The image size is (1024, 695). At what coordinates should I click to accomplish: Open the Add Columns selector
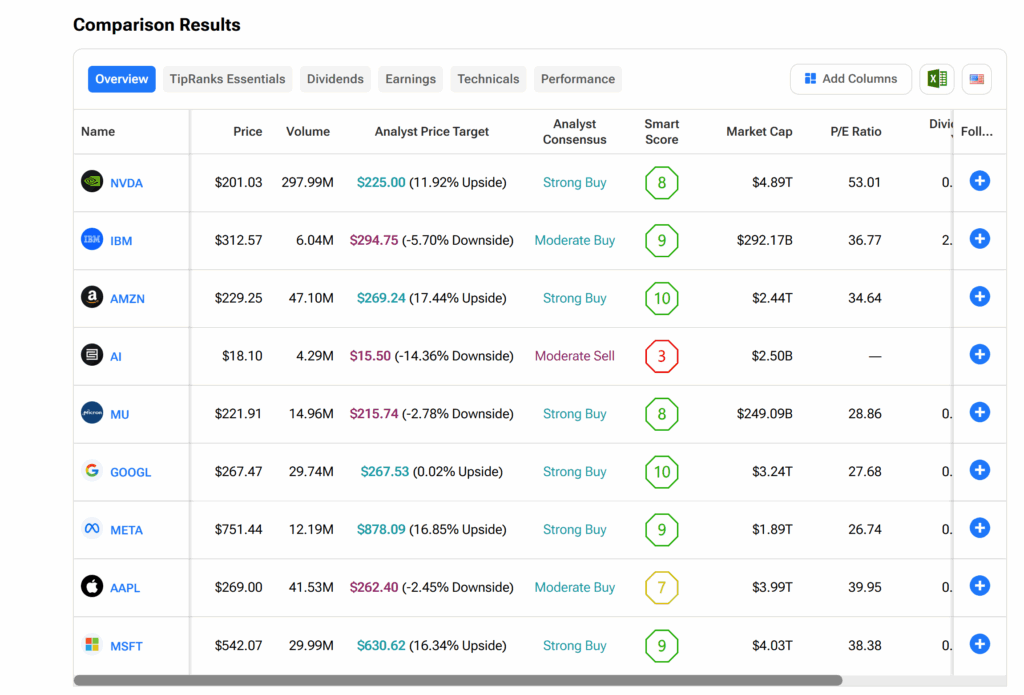coord(851,79)
